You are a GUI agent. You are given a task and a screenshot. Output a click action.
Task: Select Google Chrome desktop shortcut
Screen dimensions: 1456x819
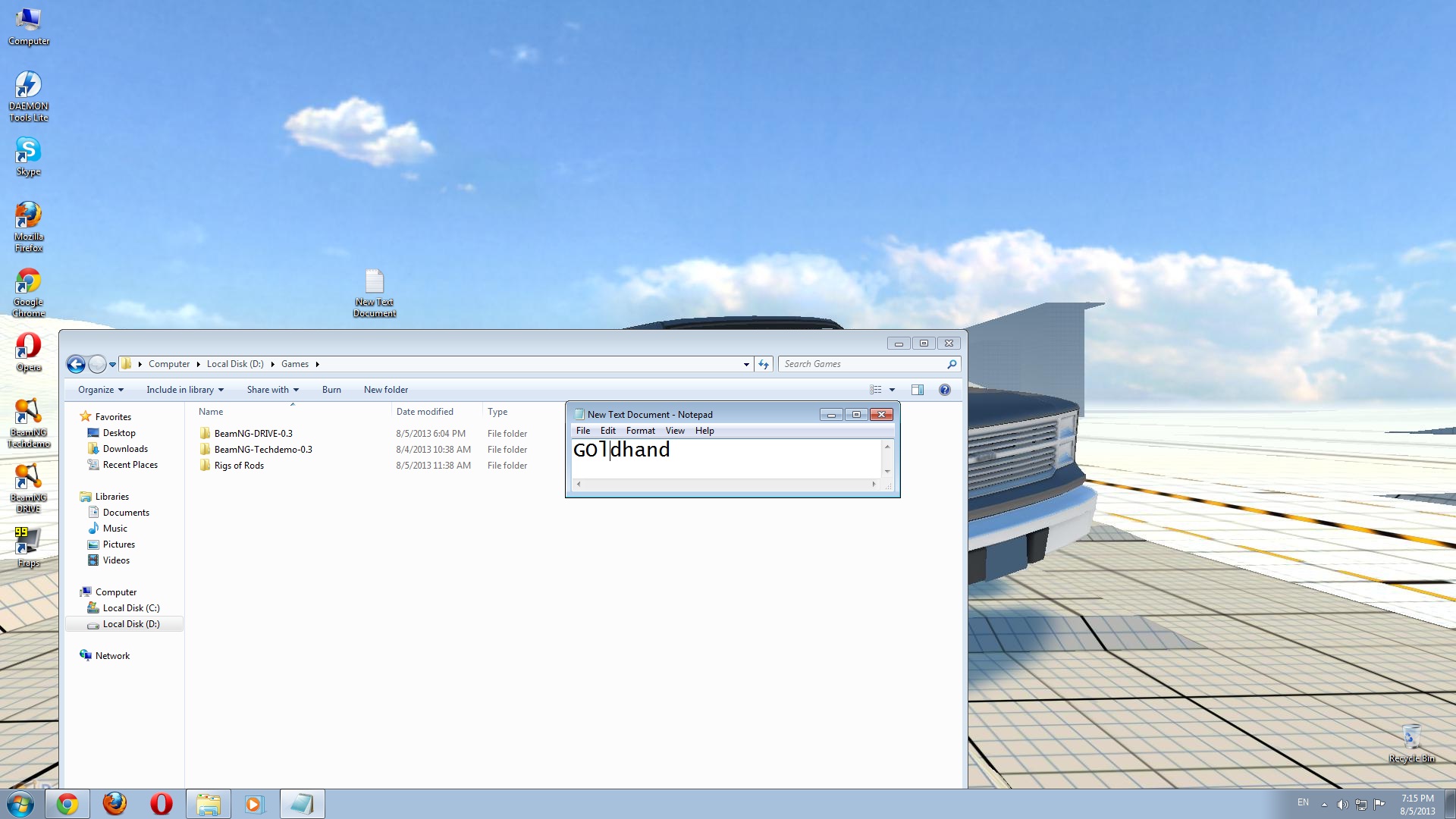[29, 292]
